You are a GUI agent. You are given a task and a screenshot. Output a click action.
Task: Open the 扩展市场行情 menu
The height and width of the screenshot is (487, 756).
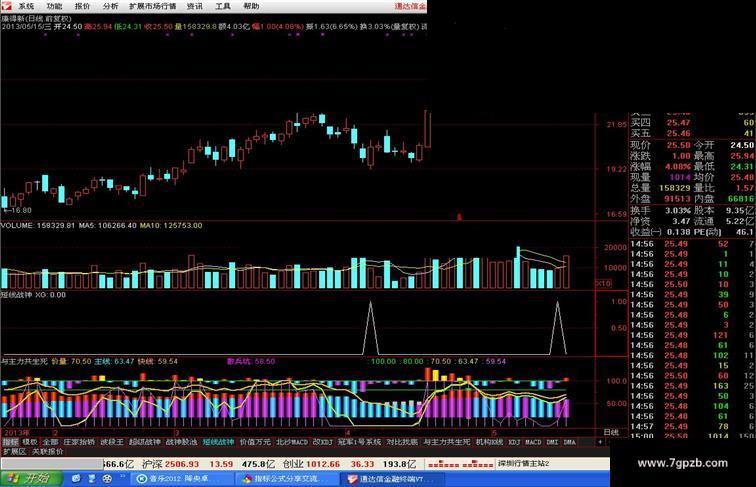(x=152, y=6)
